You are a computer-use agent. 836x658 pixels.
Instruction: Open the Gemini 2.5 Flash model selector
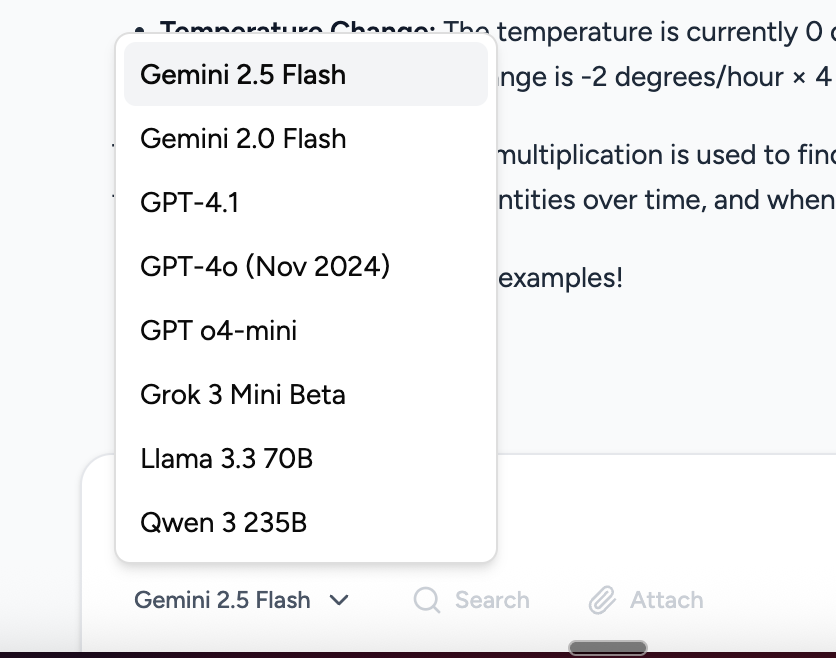point(222,600)
